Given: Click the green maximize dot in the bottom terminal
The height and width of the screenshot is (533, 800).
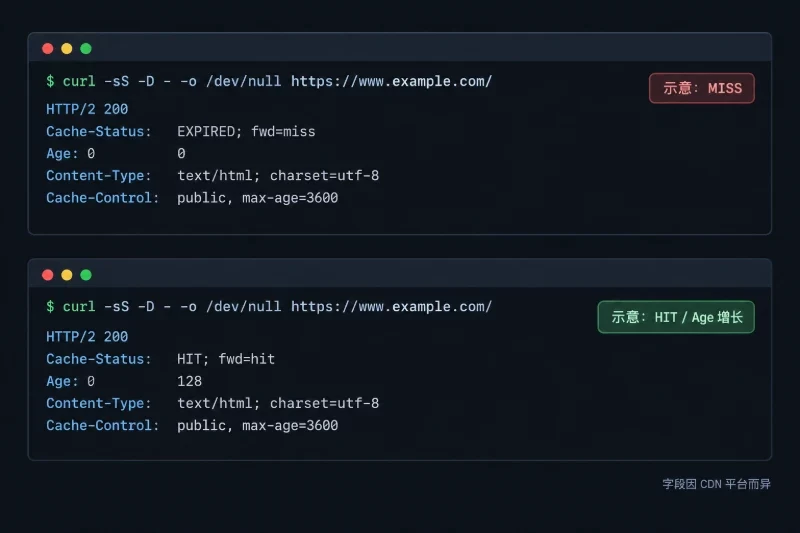Looking at the screenshot, I should tap(86, 275).
